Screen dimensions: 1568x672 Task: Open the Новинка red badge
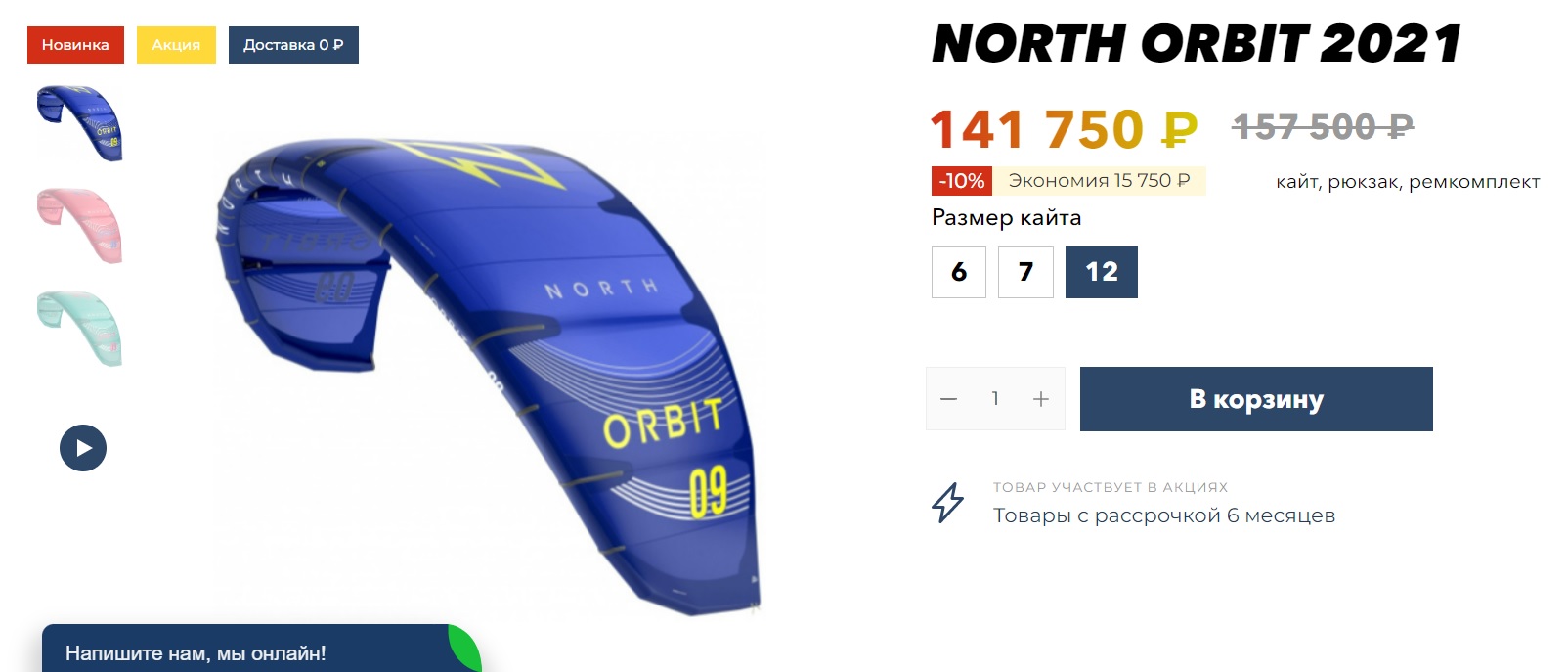pyautogui.click(x=75, y=45)
